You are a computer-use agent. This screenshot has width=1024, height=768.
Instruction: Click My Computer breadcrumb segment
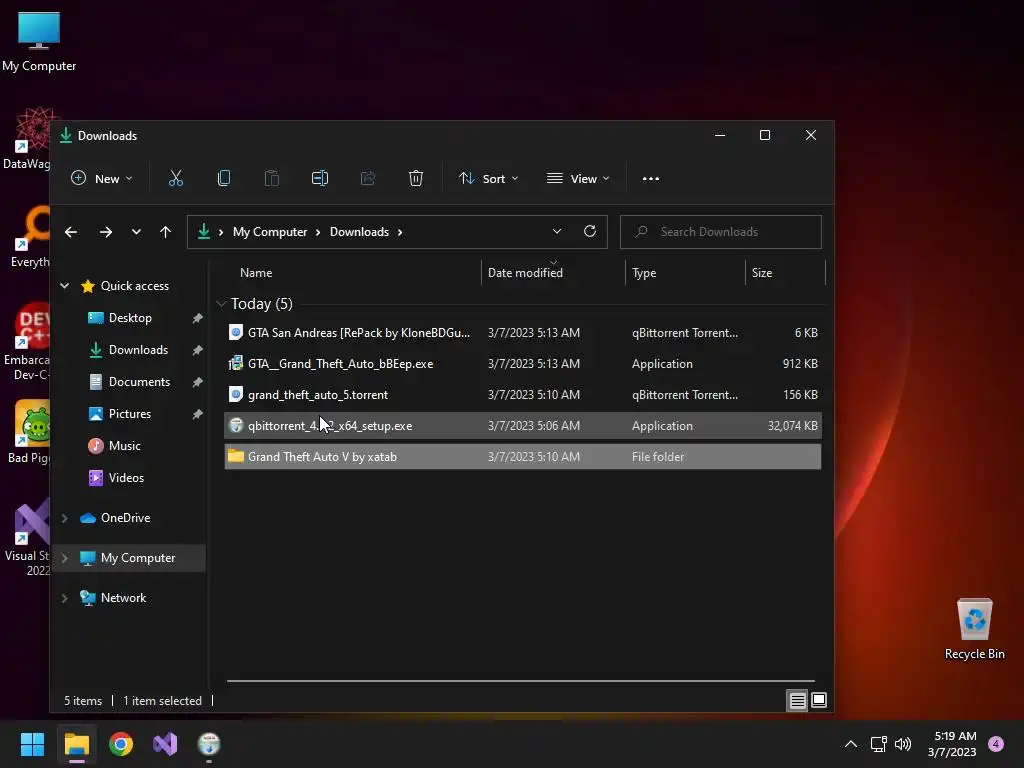(270, 232)
